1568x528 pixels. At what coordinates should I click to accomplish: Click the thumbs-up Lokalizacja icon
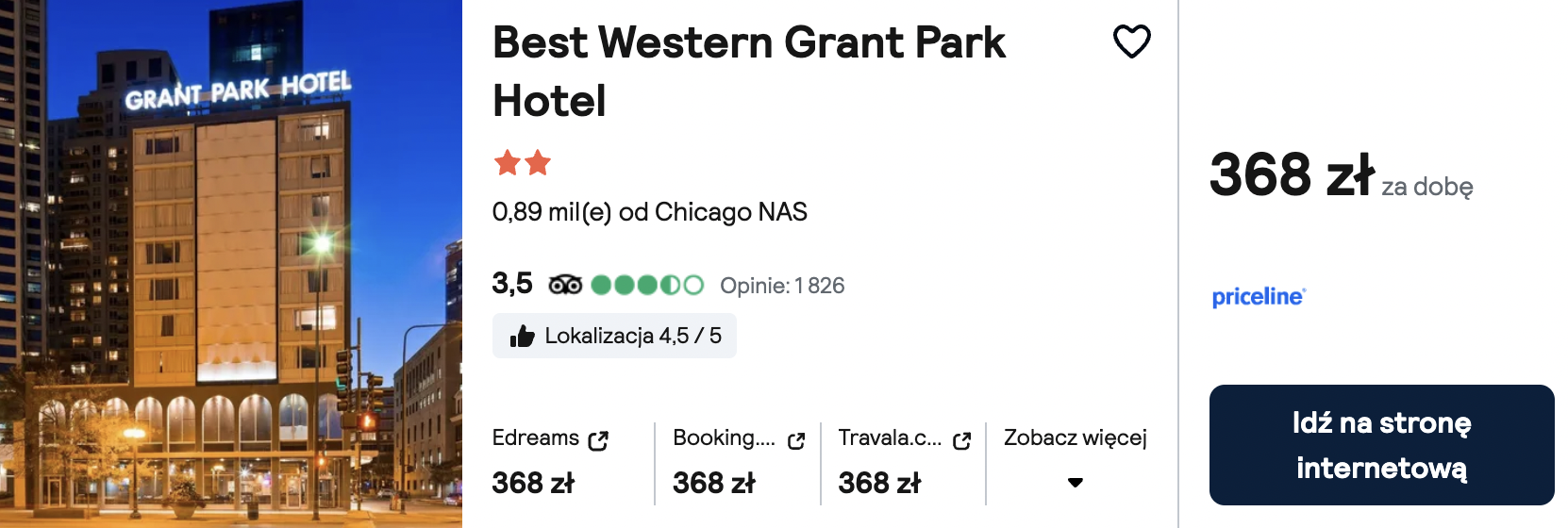pyautogui.click(x=522, y=336)
